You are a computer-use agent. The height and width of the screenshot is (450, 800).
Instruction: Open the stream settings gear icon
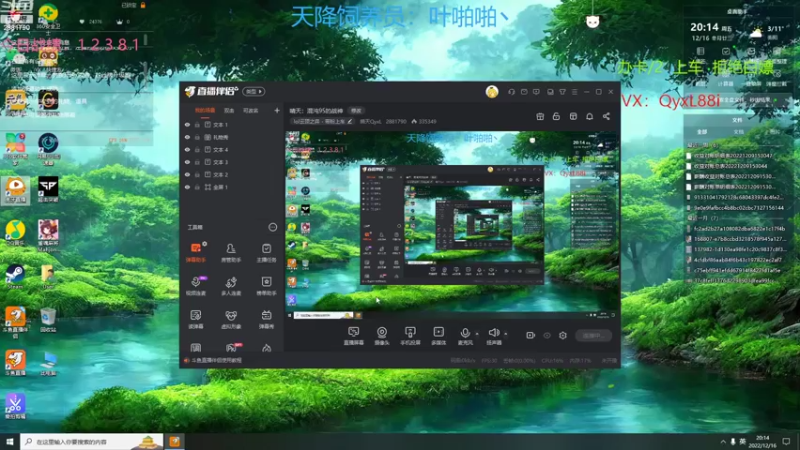coord(563,335)
